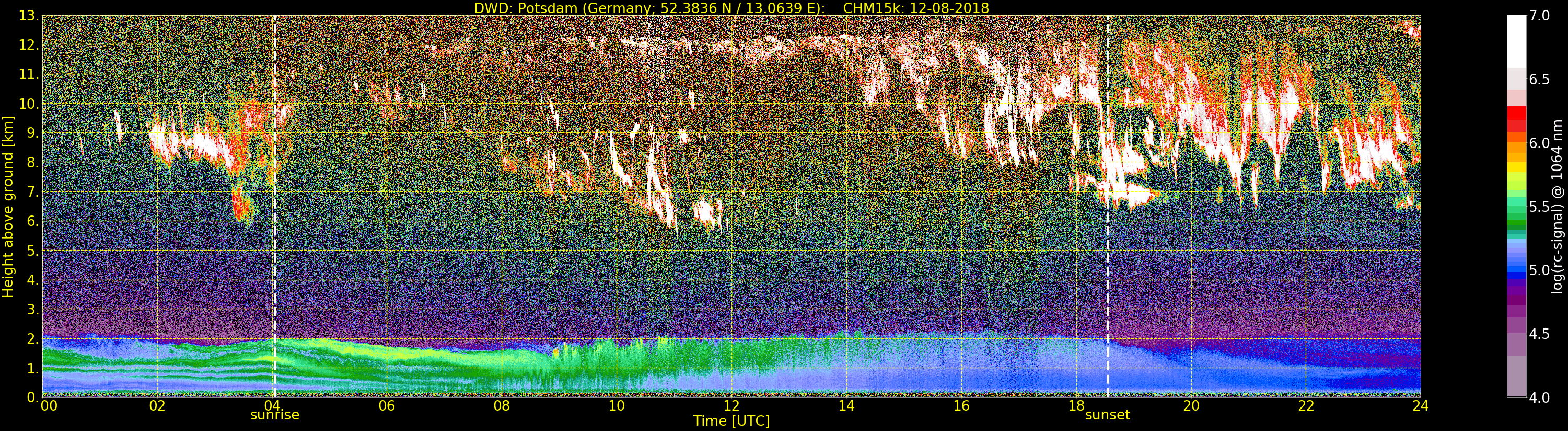Click the white segment at the colorbar top

tap(1516, 41)
